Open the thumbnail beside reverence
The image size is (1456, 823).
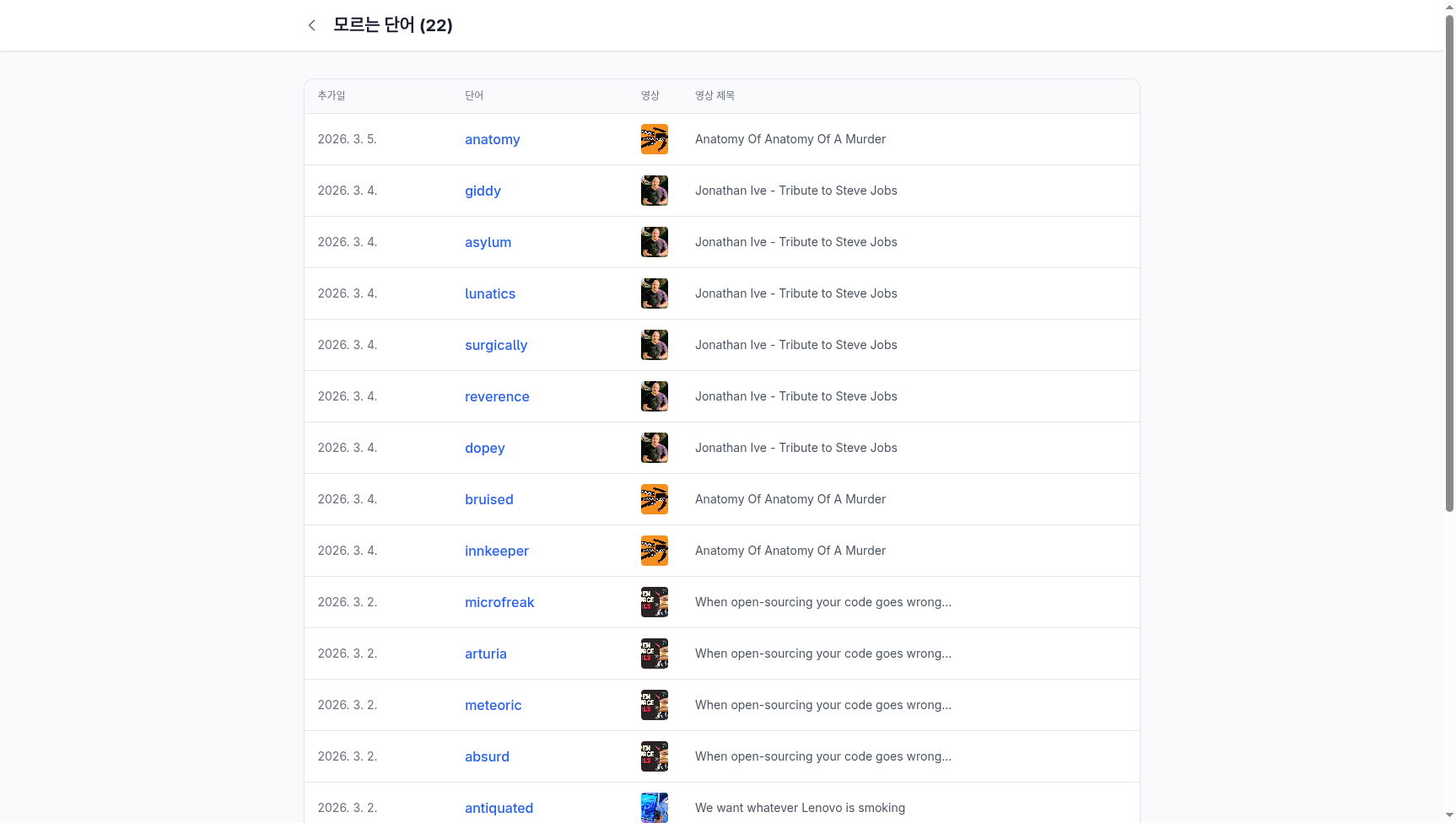(x=654, y=395)
